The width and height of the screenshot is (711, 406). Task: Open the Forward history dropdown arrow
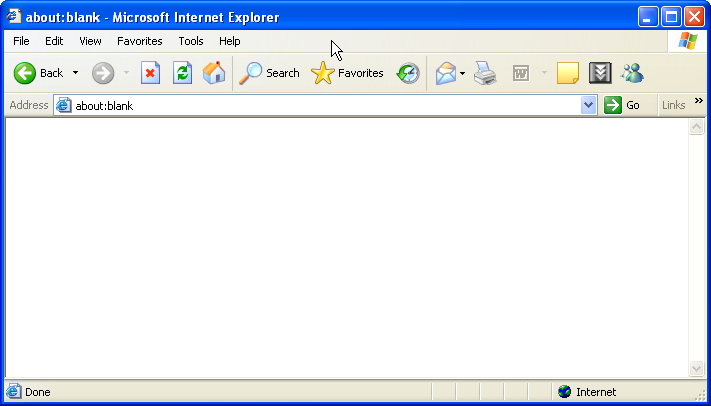(x=127, y=73)
